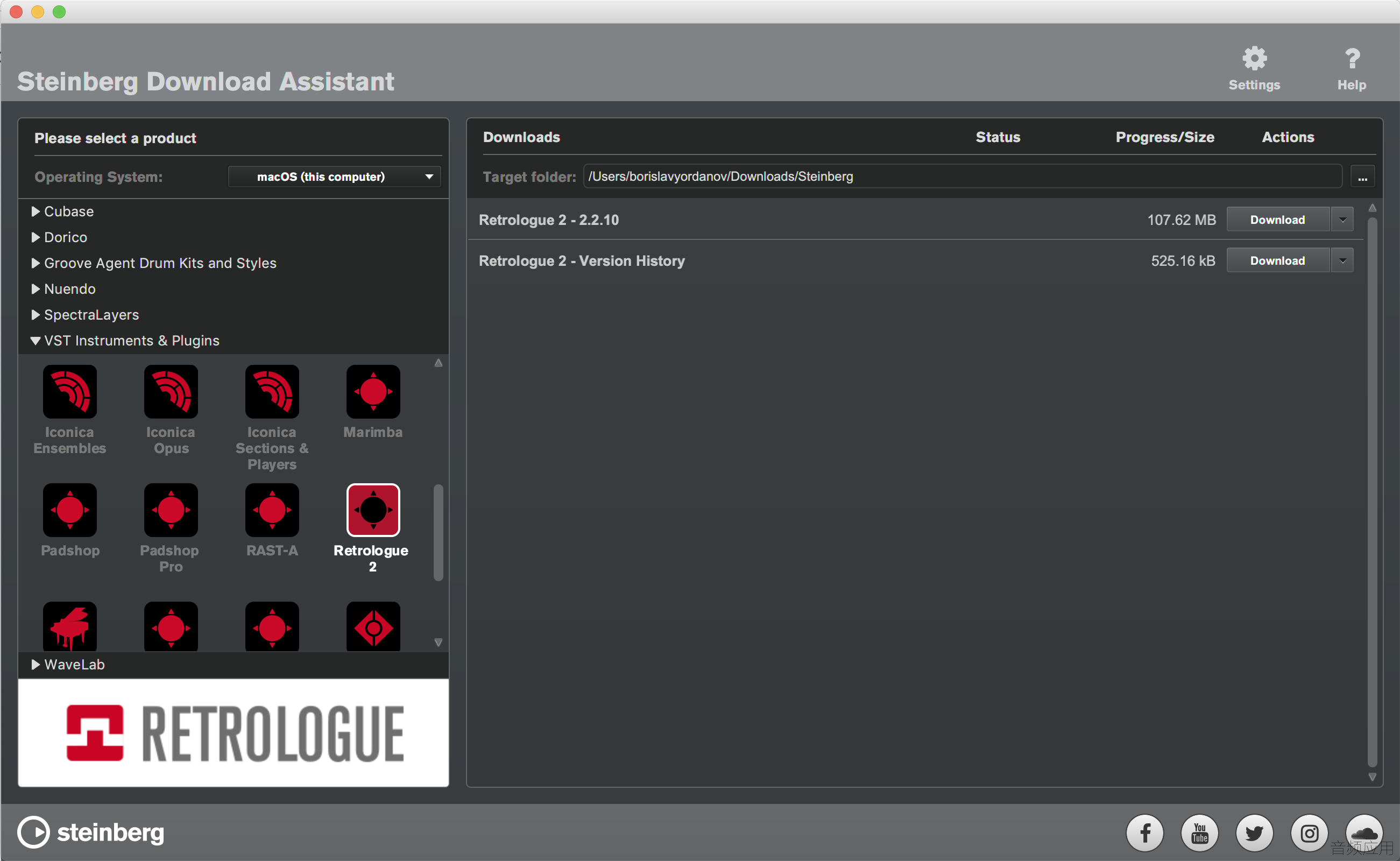Select the RAST-A instrument icon
This screenshot has width=1400, height=861.
[272, 510]
